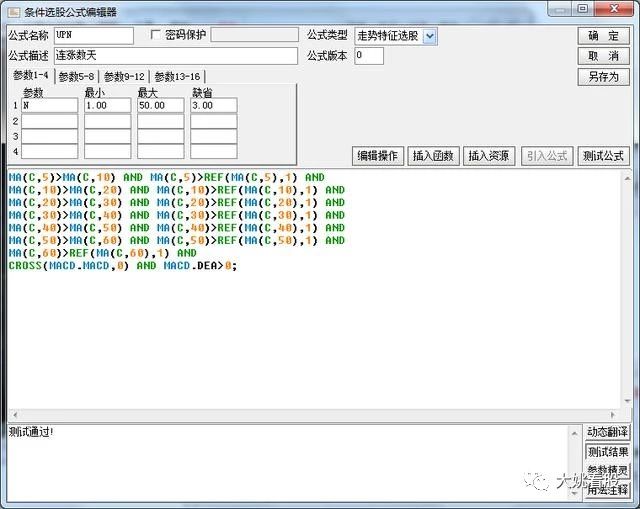The width and height of the screenshot is (640, 509).
Task: Switch to the 参数1-4 tab
Action: pyautogui.click(x=31, y=76)
